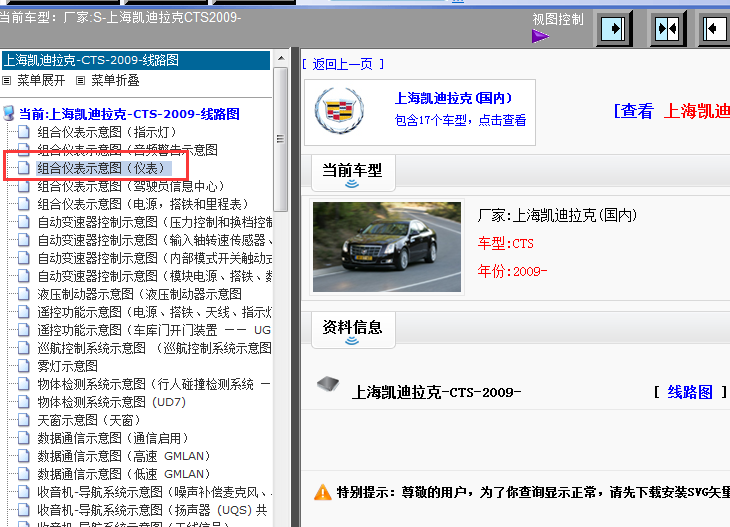Viewport: 730px width, 527px height.
Task: Click document icon of 组合仪表示意图(指示灯)
Action: pos(24,132)
